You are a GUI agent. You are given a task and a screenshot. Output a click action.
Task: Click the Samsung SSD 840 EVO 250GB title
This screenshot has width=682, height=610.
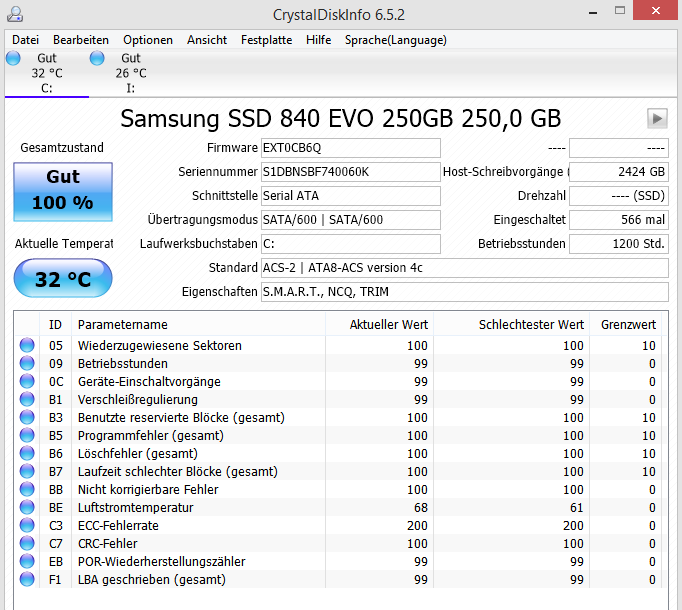(x=341, y=118)
